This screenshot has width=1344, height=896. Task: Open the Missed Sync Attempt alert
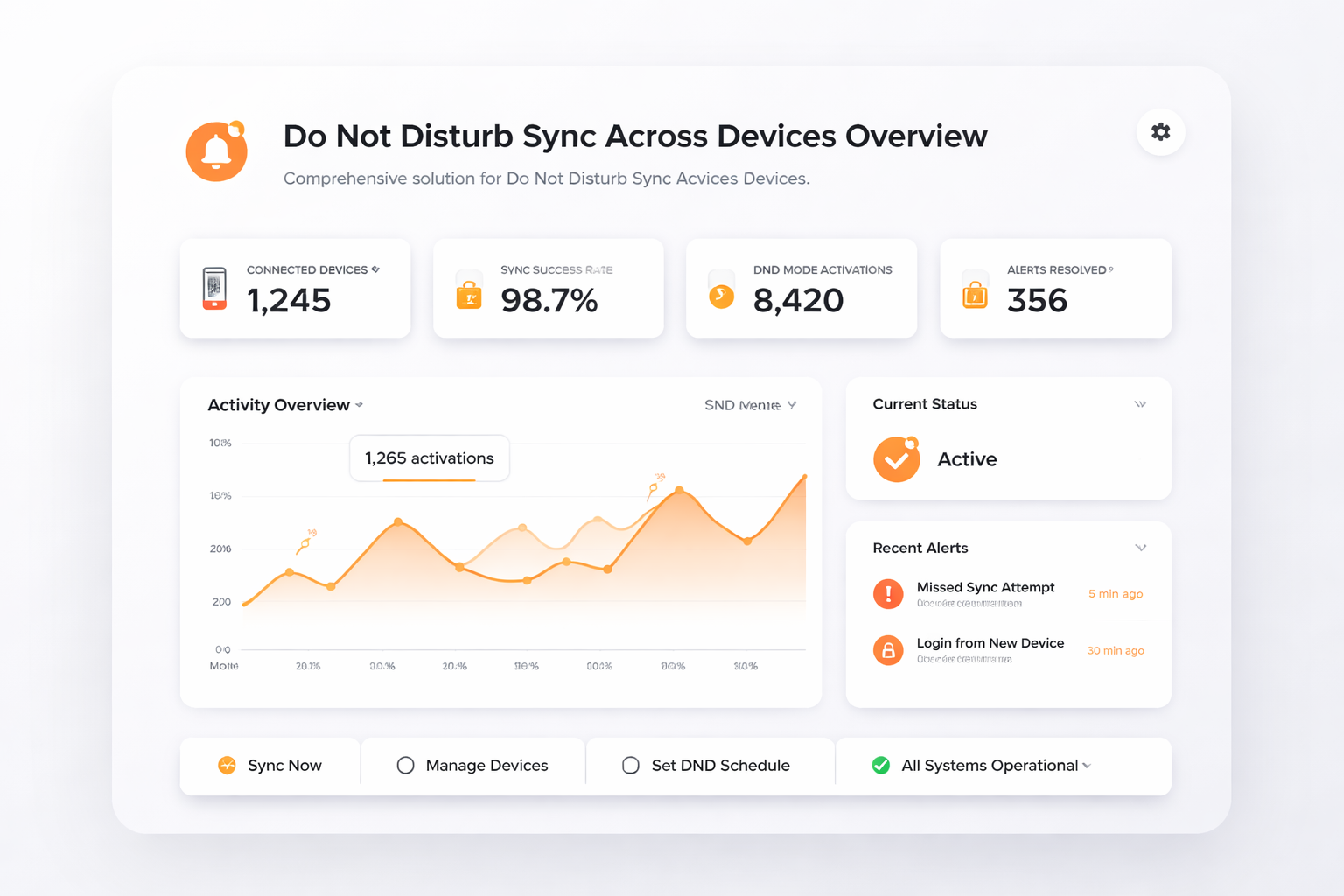pyautogui.click(x=985, y=588)
